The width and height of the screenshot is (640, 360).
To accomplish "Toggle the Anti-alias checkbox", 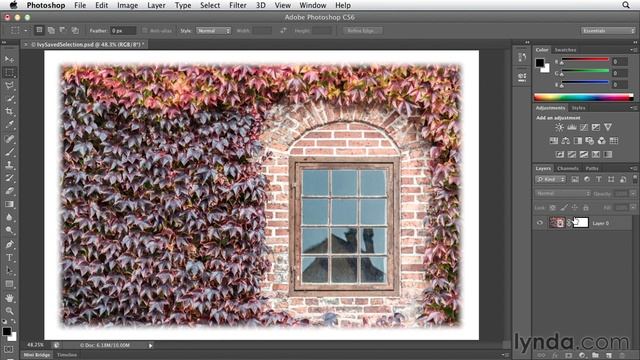I will [x=145, y=31].
